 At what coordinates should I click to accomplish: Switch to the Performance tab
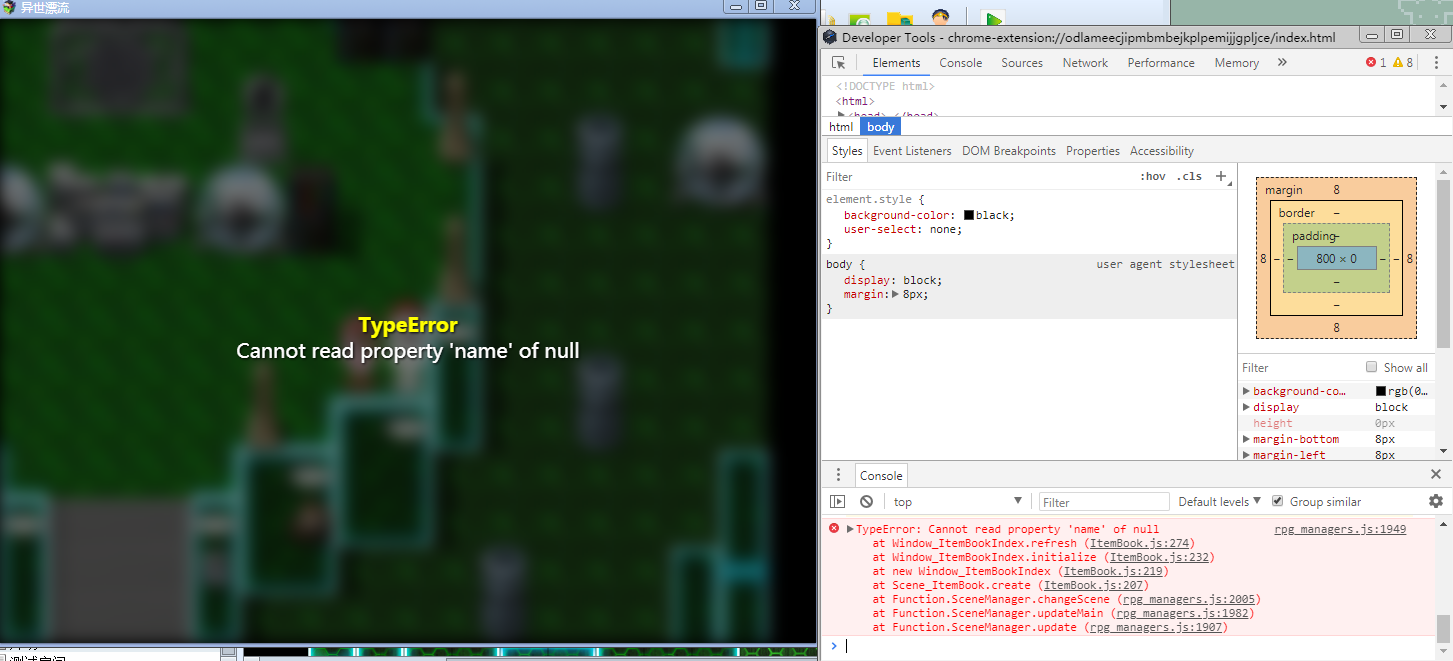tap(1161, 63)
